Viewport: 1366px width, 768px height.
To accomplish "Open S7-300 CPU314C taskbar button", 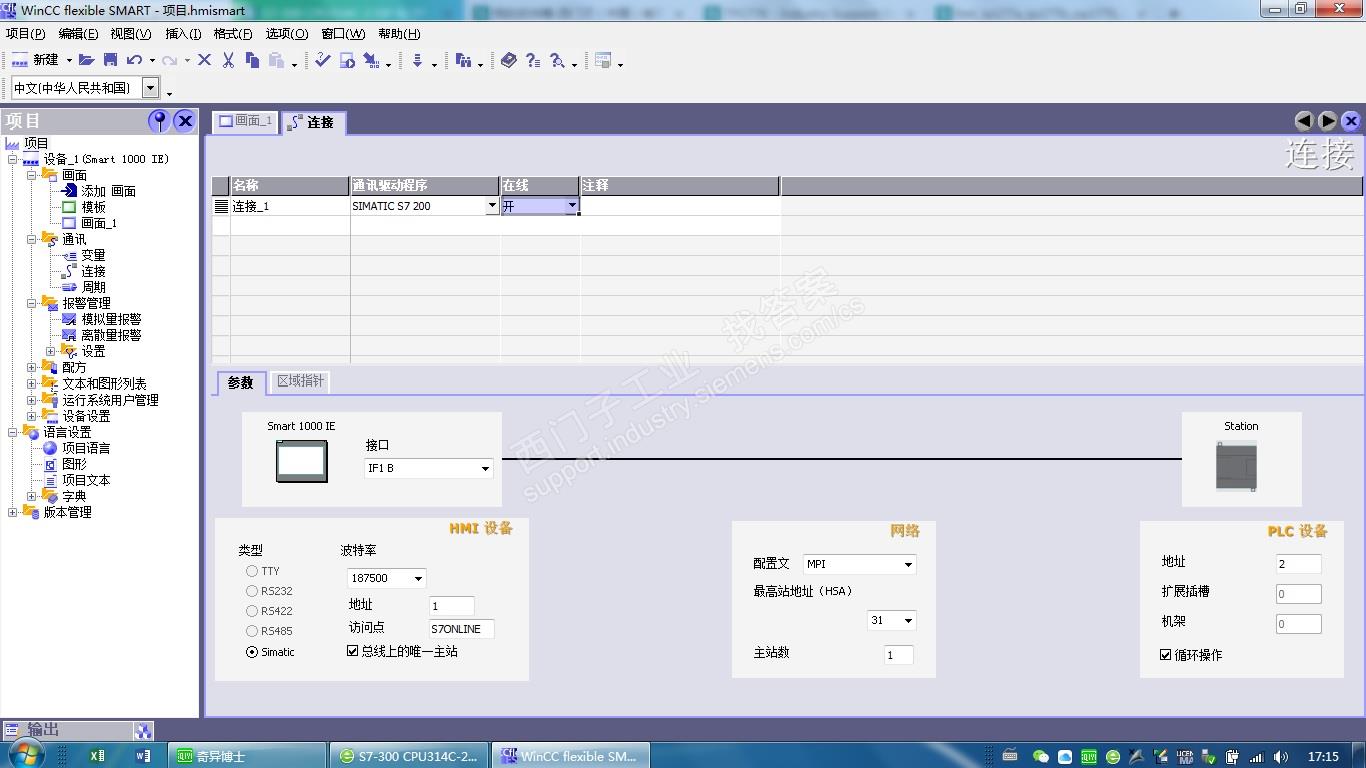I will pos(409,756).
